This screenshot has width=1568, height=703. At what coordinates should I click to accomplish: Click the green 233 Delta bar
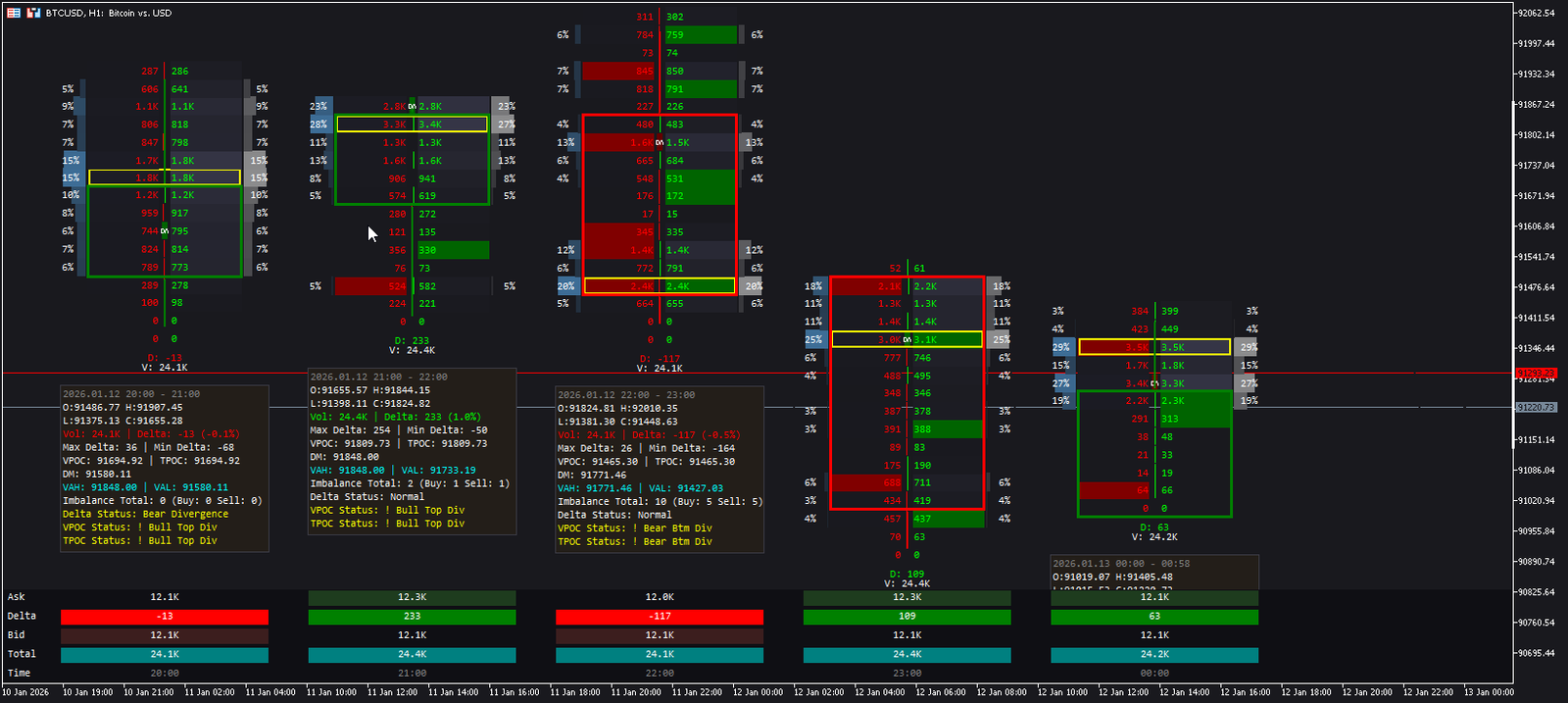click(x=412, y=617)
